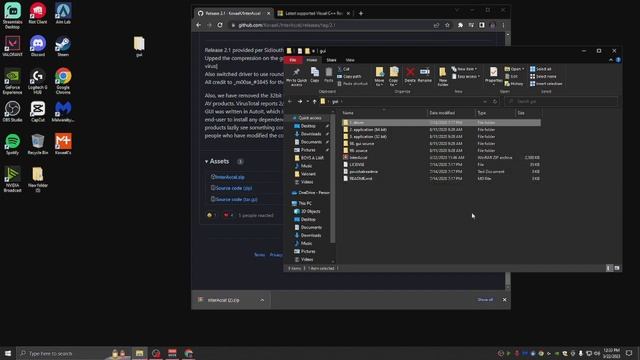Click the Source code (tar.gz) link
Image resolution: width=640 pixels, height=360 pixels.
(x=236, y=200)
